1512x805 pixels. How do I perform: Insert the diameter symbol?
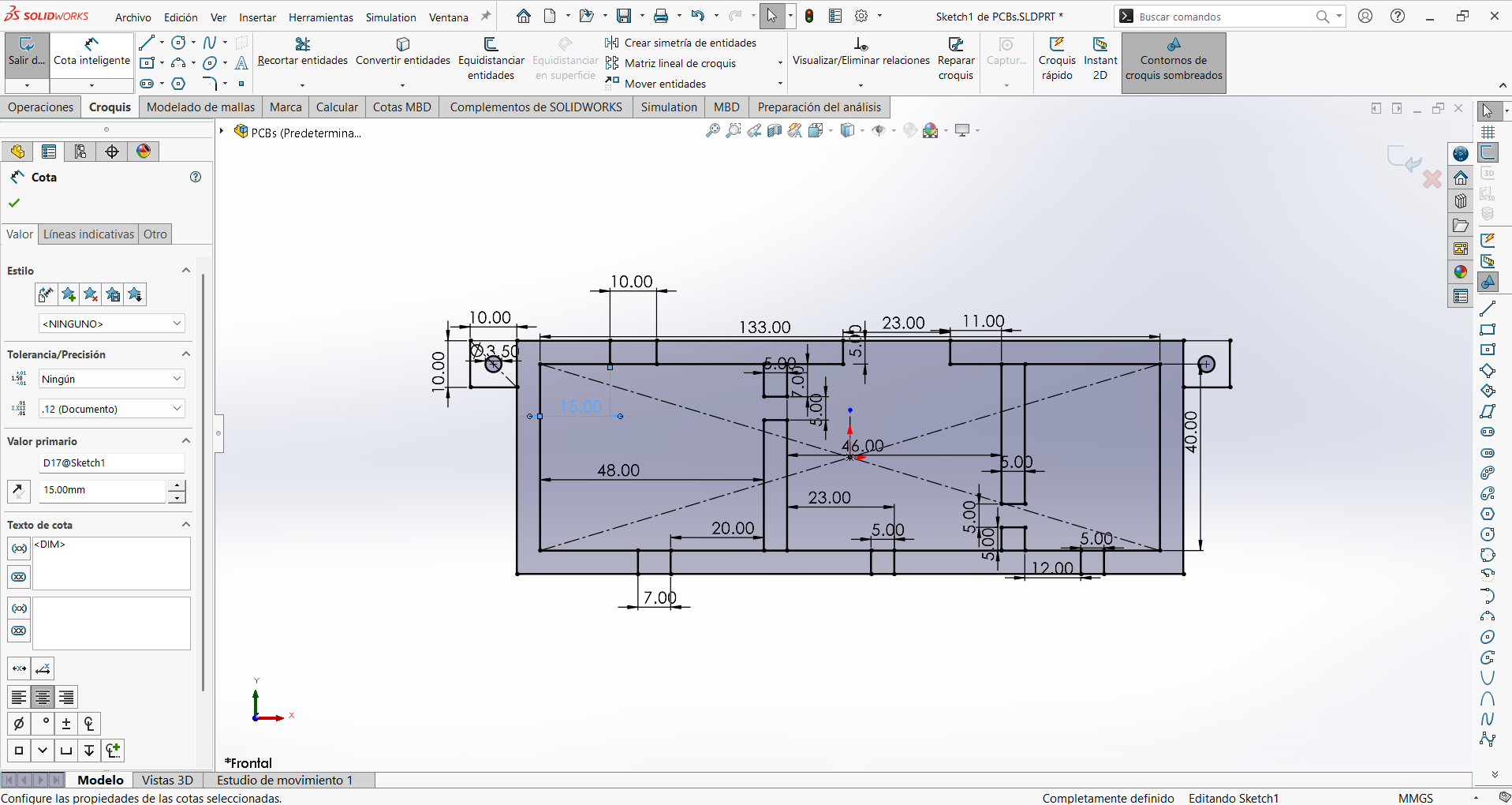click(x=19, y=723)
